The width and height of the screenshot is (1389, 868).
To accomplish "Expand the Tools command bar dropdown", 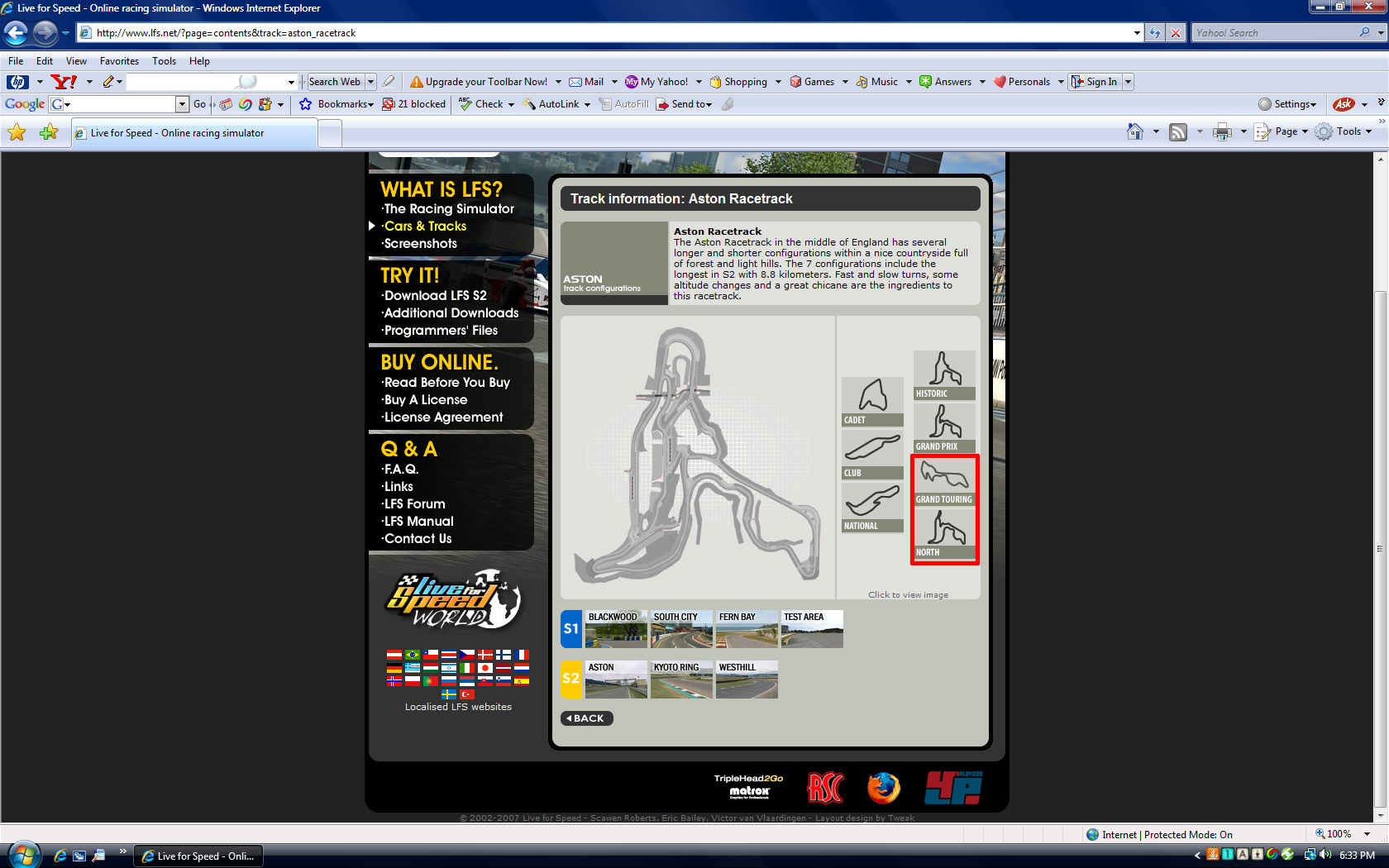I will click(x=1368, y=131).
